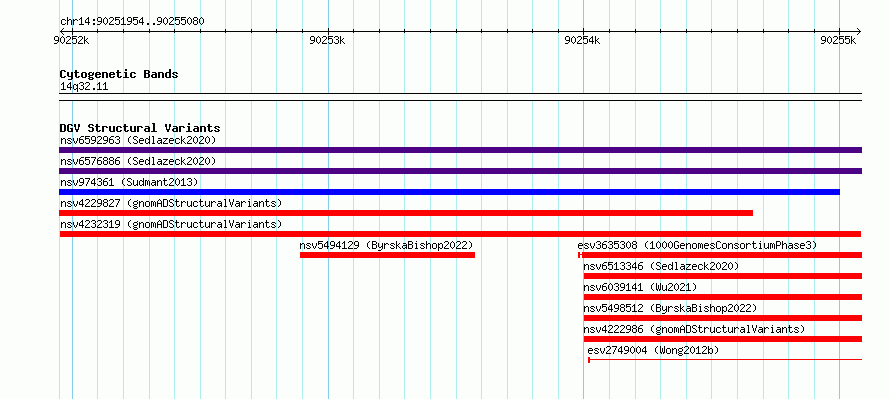Select the nsv6576886 purple variant bar
The image size is (890, 399).
(460, 171)
